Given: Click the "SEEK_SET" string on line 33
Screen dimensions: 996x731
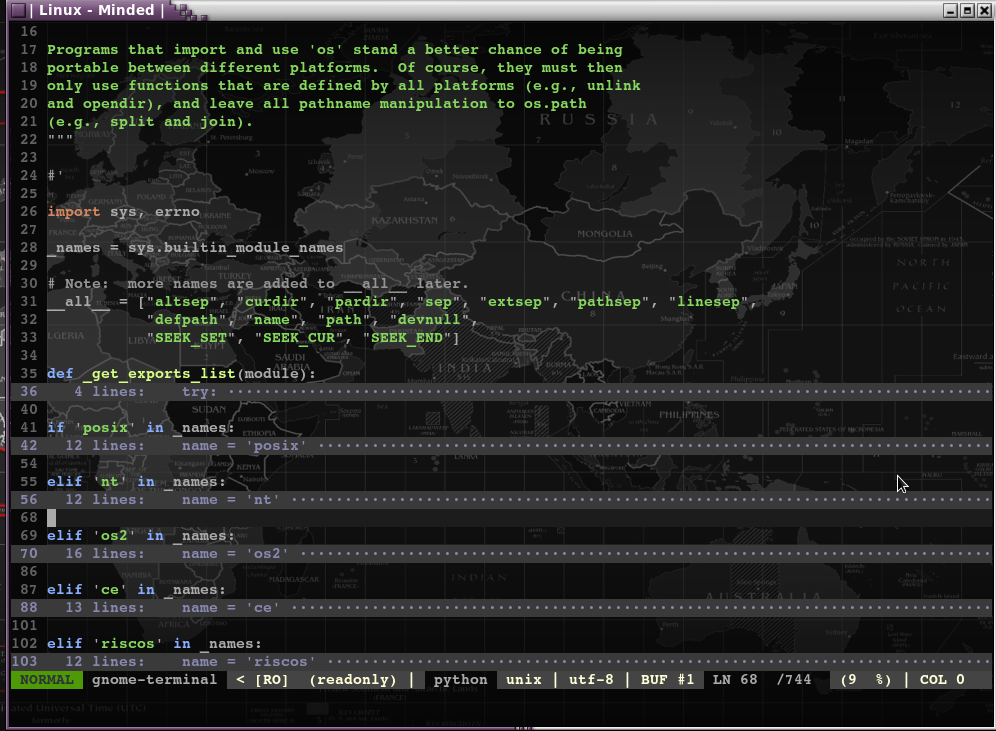Looking at the screenshot, I should (191, 338).
